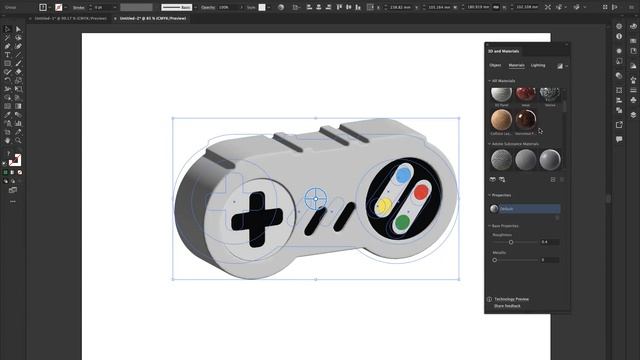The image size is (640, 360).
Task: Click Technology Preview info label
Action: (511, 299)
